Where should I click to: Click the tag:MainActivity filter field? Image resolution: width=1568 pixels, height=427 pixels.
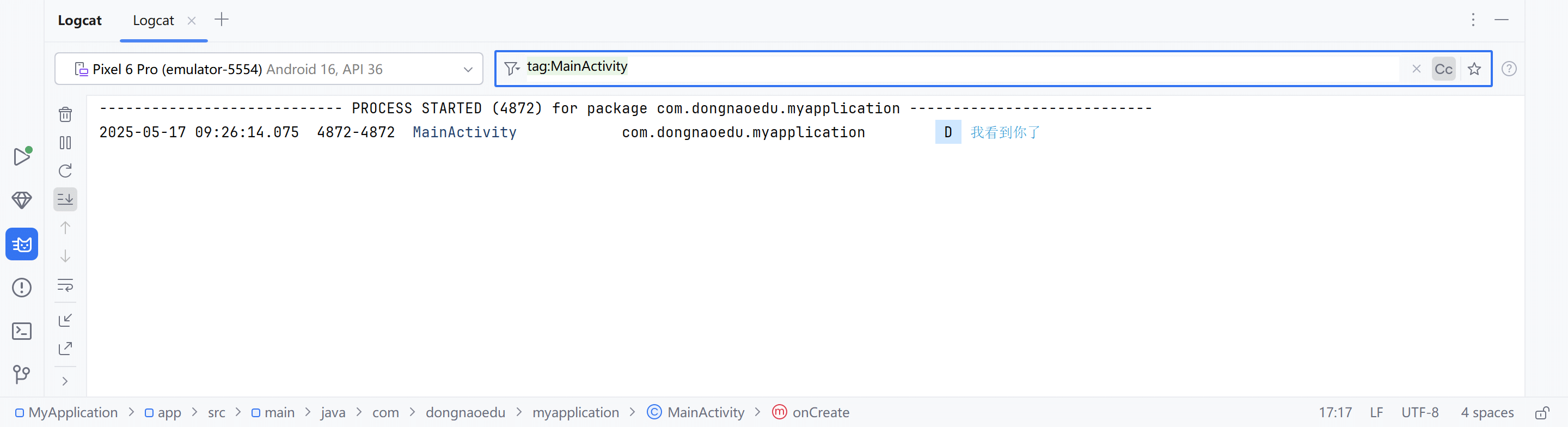pyautogui.click(x=913, y=67)
